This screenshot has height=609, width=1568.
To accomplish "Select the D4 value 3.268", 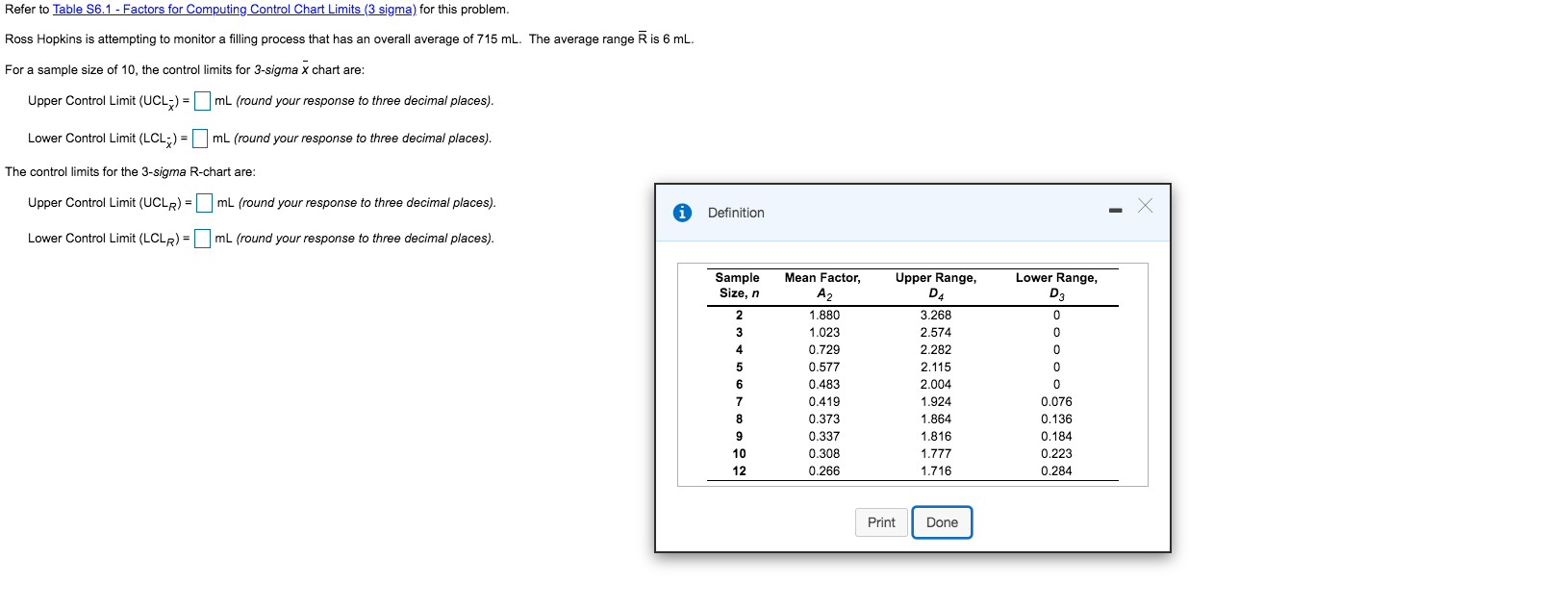I will click(935, 316).
